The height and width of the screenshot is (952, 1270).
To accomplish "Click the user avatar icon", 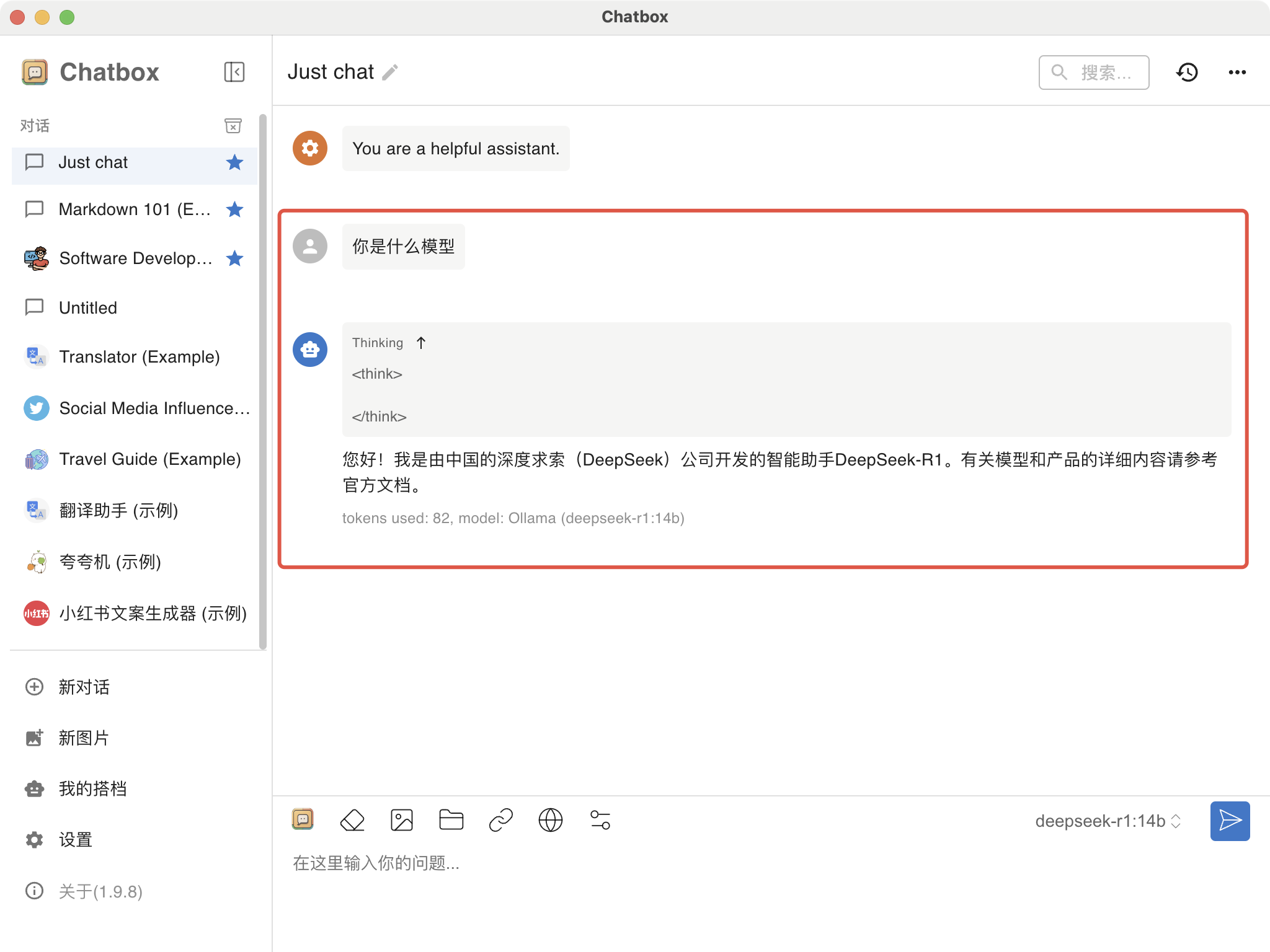I will point(310,246).
